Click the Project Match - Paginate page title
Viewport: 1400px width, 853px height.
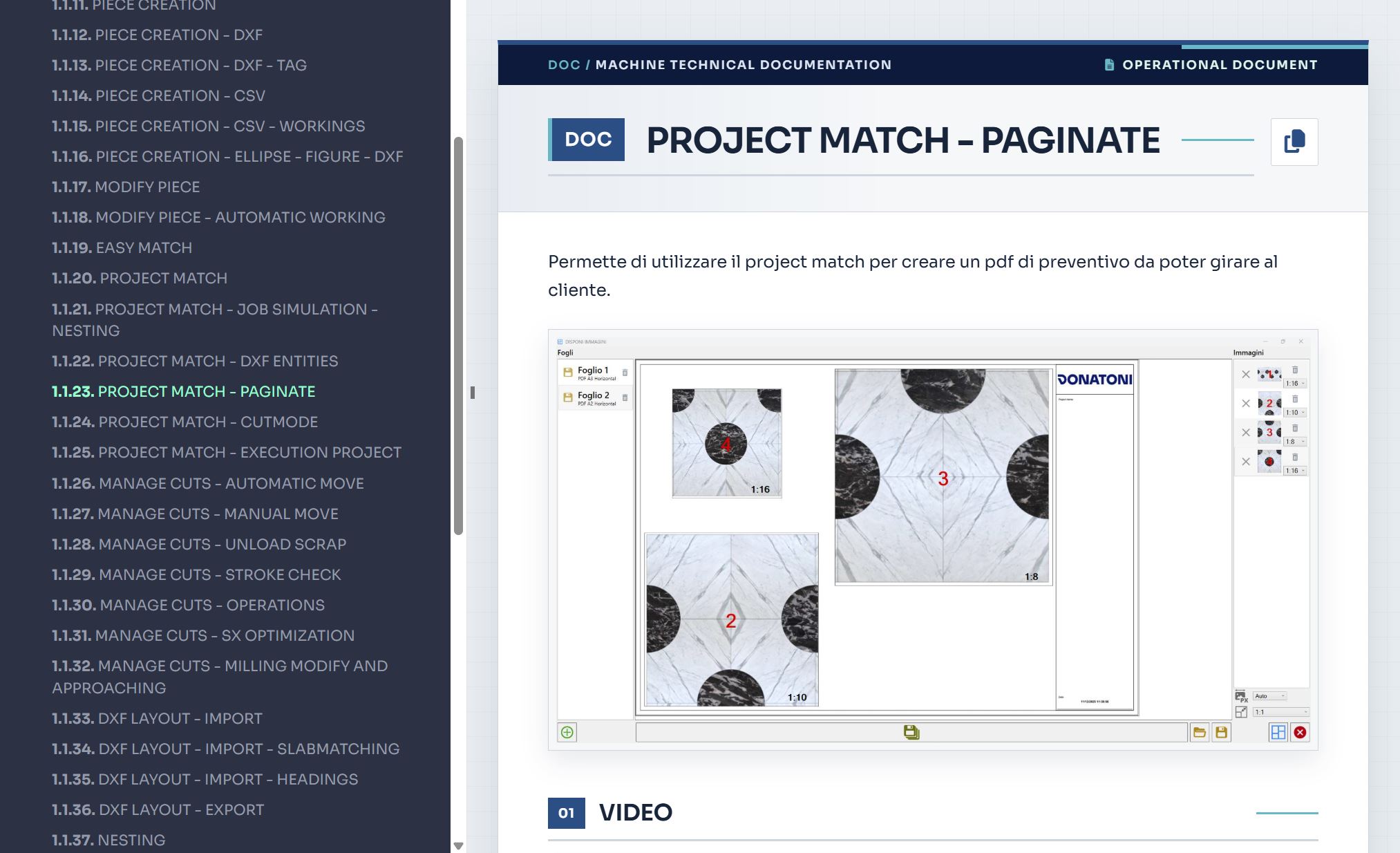(x=903, y=140)
